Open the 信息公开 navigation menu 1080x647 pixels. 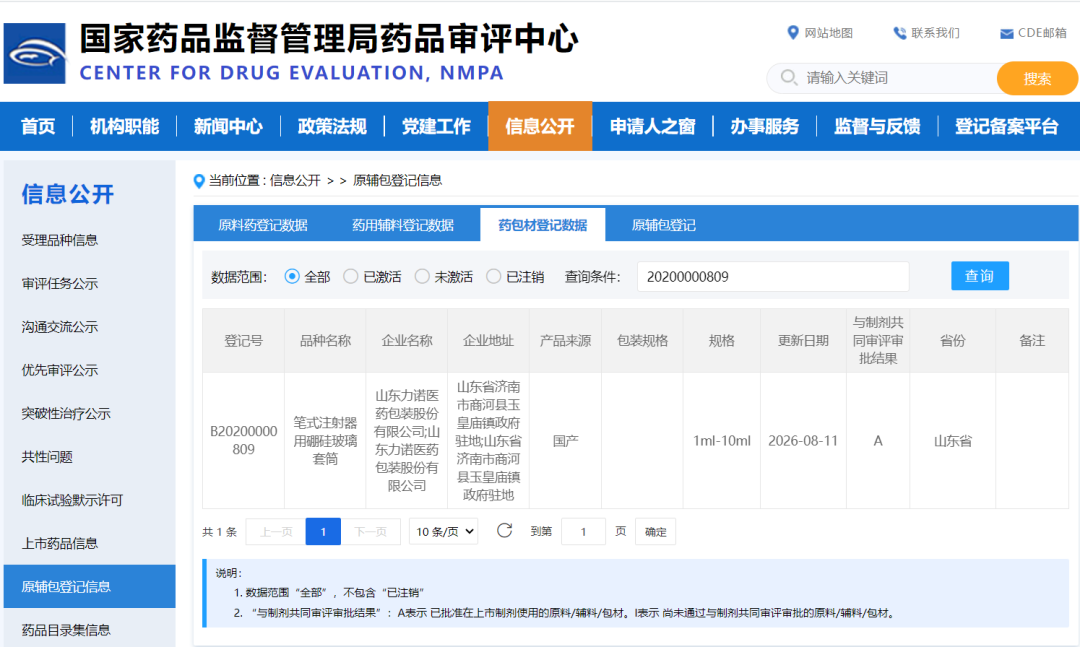point(540,126)
